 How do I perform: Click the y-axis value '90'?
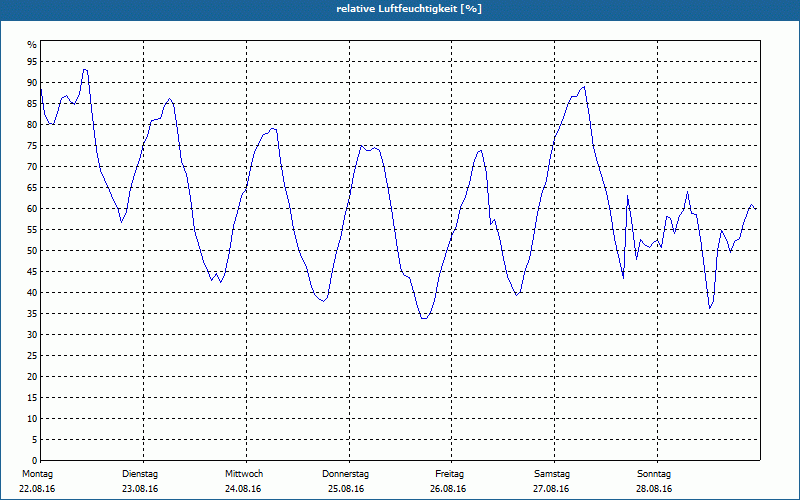32,83
